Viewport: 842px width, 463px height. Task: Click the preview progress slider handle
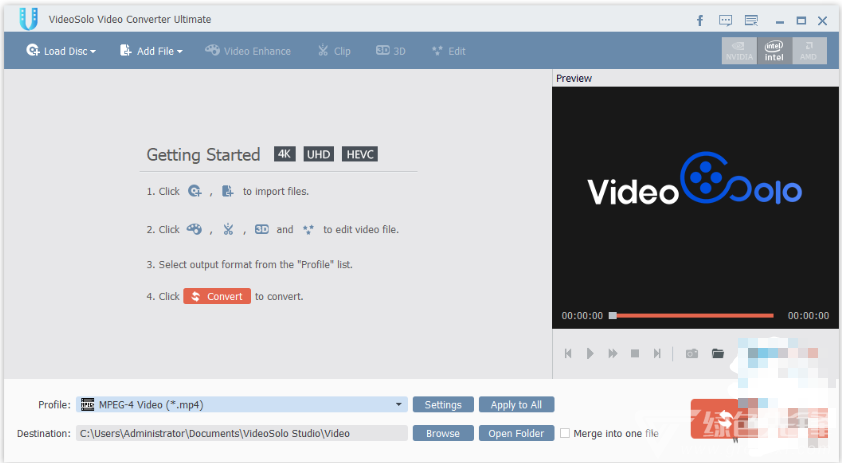pyautogui.click(x=613, y=315)
